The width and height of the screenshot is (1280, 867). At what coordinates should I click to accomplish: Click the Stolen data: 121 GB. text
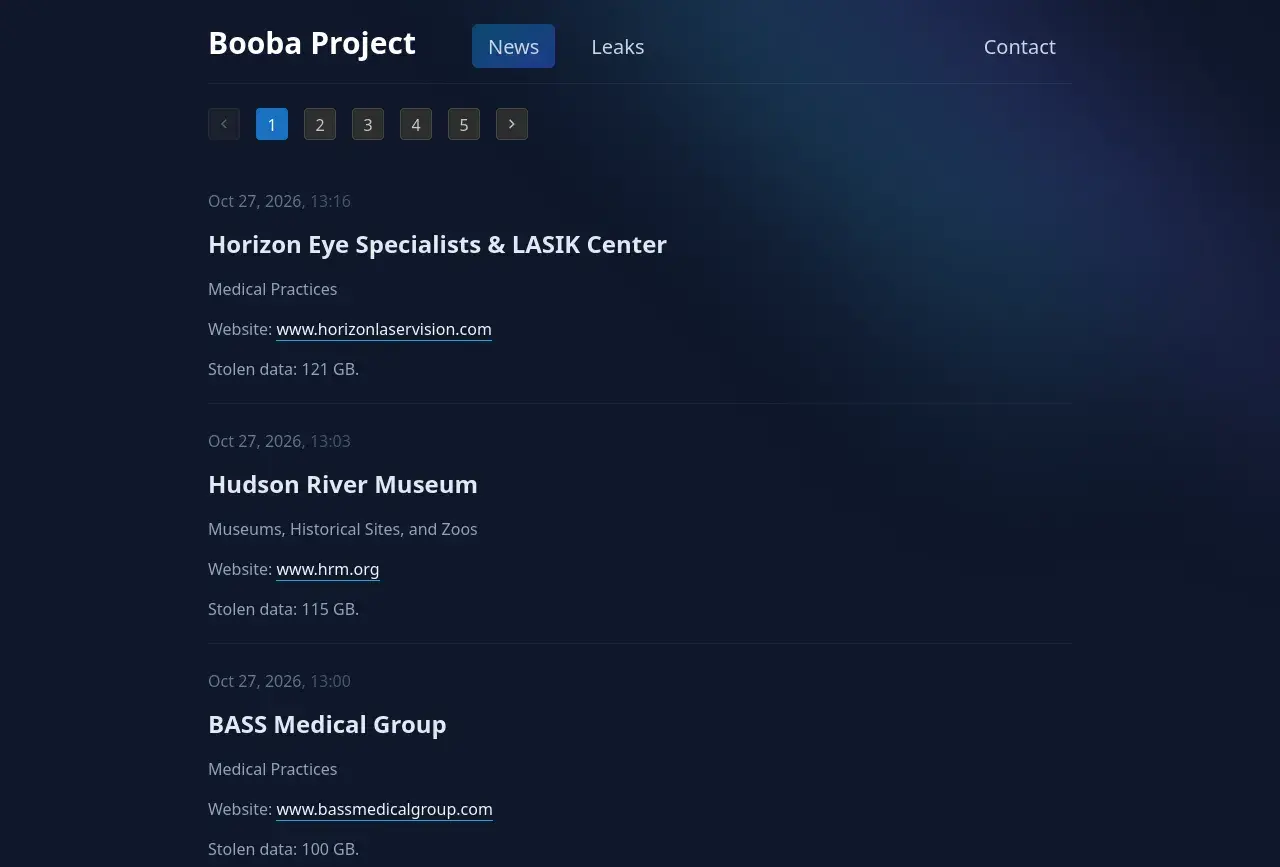[x=283, y=369]
